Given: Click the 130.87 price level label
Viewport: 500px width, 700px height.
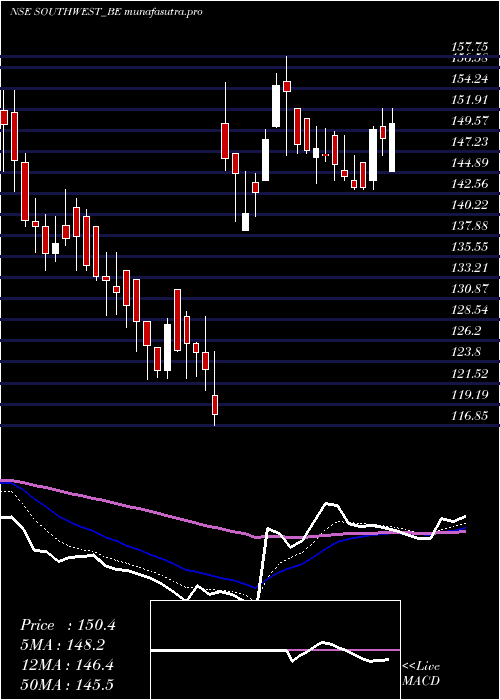Looking at the screenshot, I should coord(469,289).
